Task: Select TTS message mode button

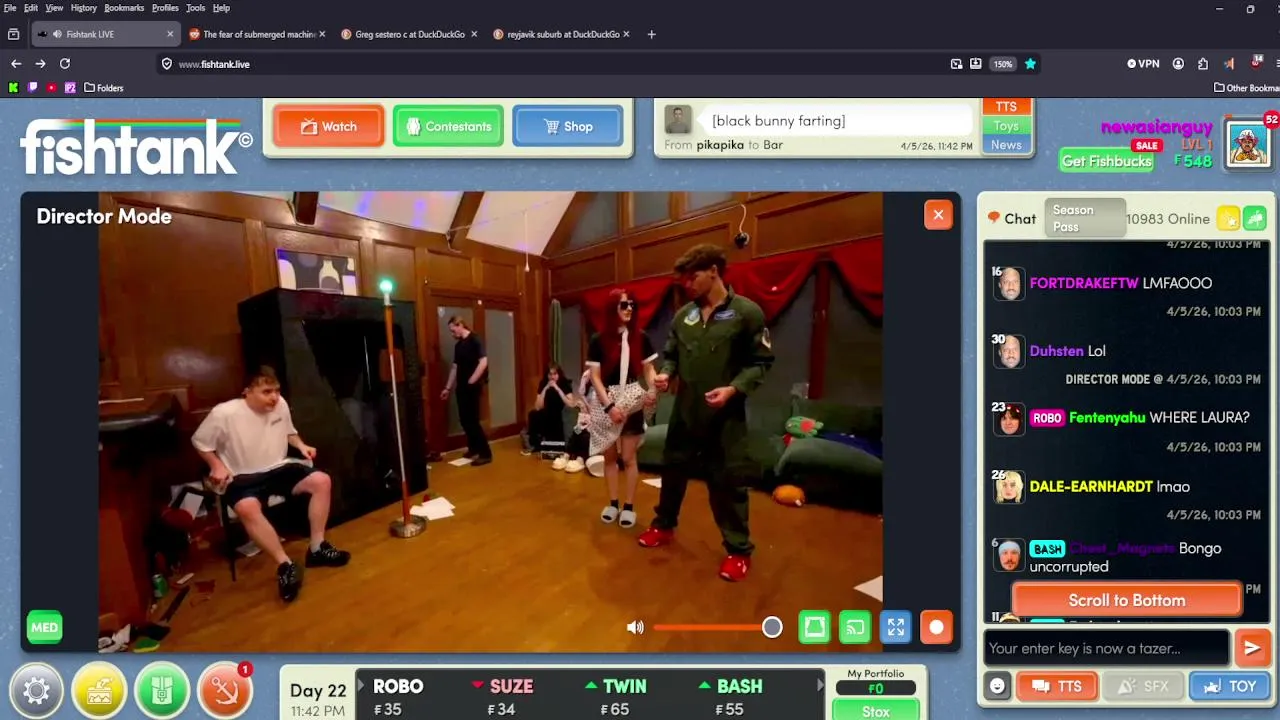Action: (1057, 686)
